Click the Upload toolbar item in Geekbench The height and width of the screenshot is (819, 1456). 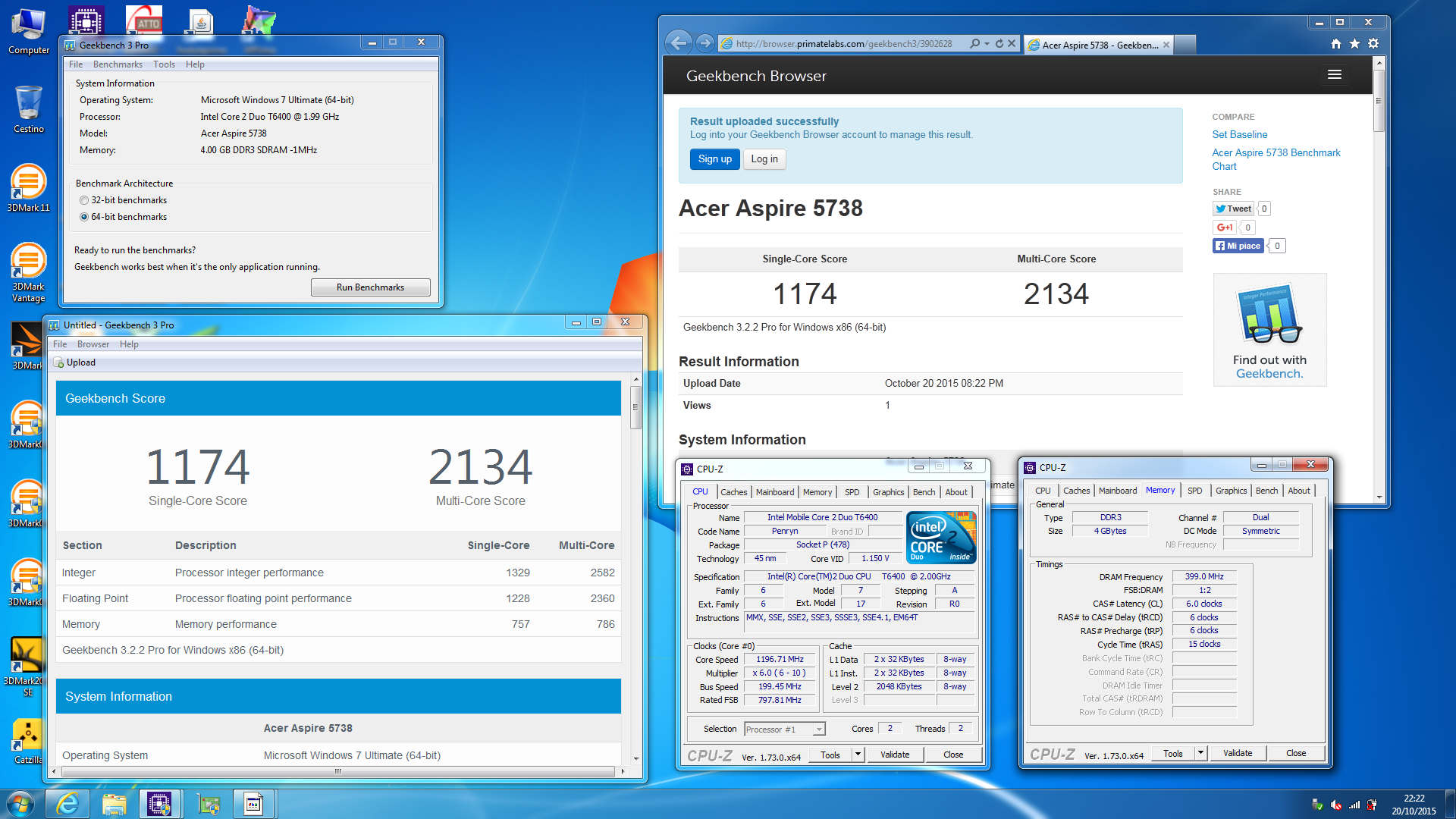point(75,362)
